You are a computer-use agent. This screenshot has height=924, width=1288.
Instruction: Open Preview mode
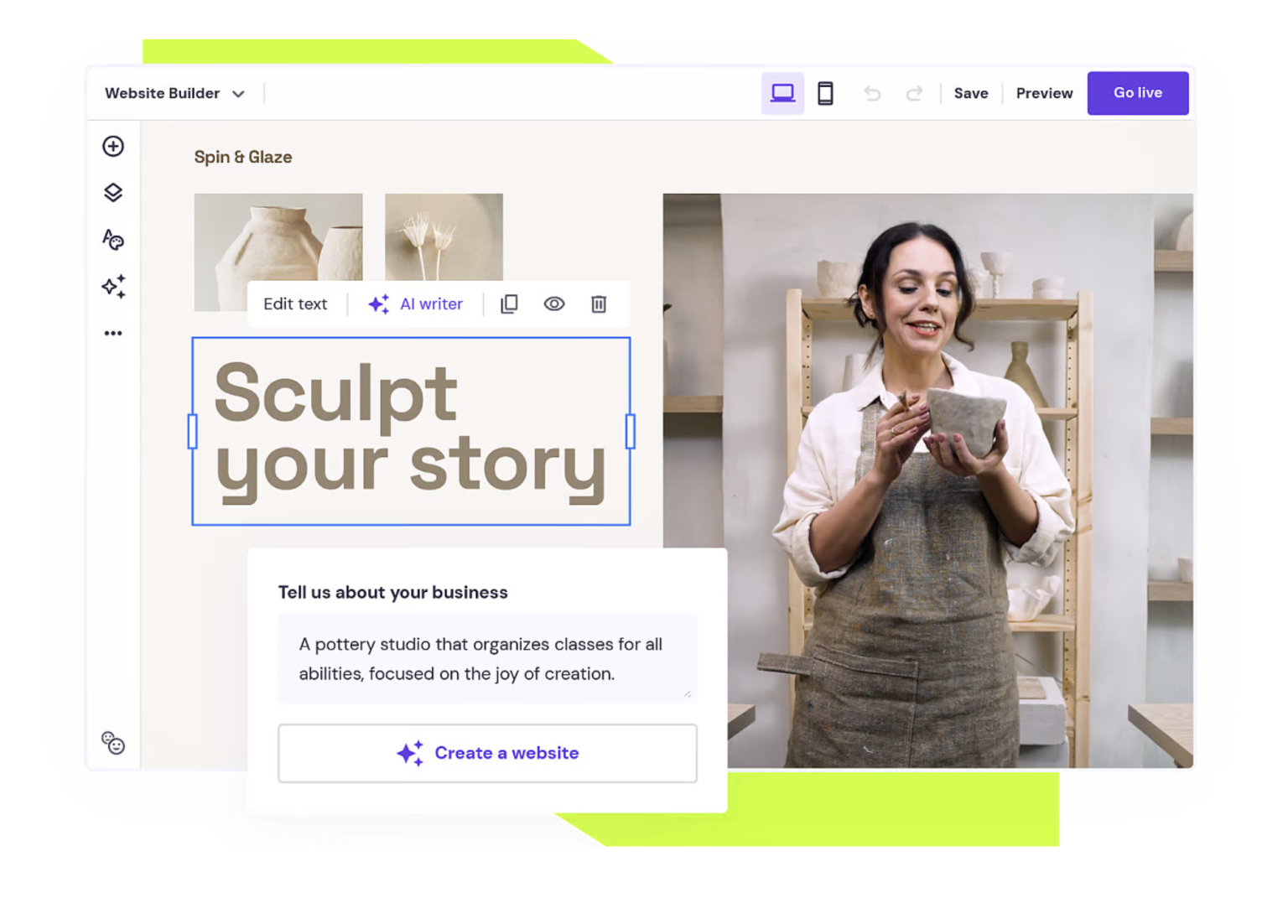click(1043, 93)
